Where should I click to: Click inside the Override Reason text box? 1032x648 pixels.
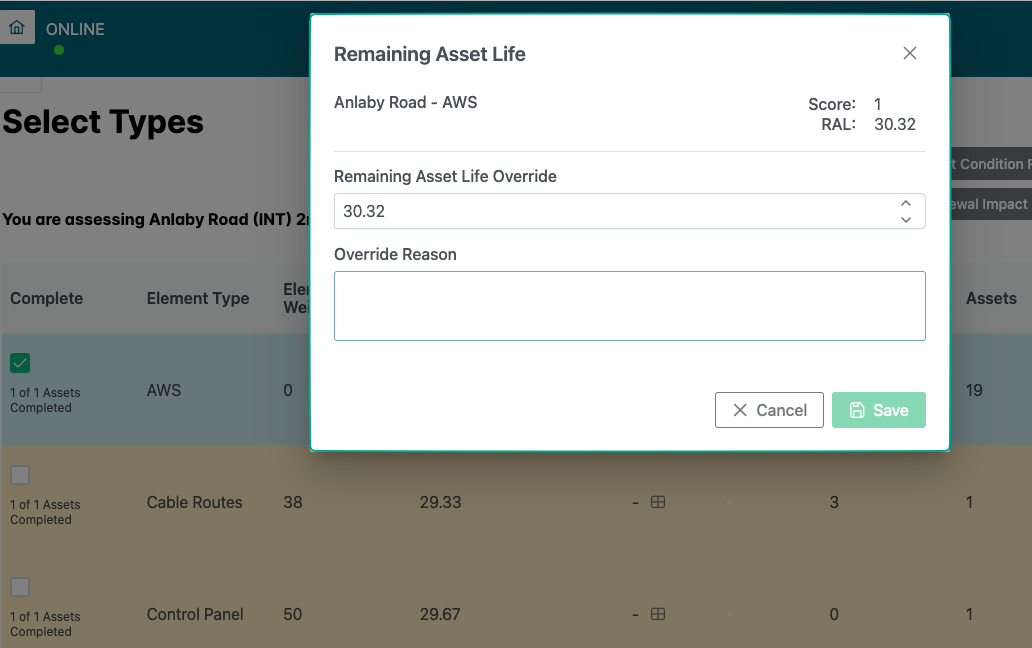coord(629,306)
